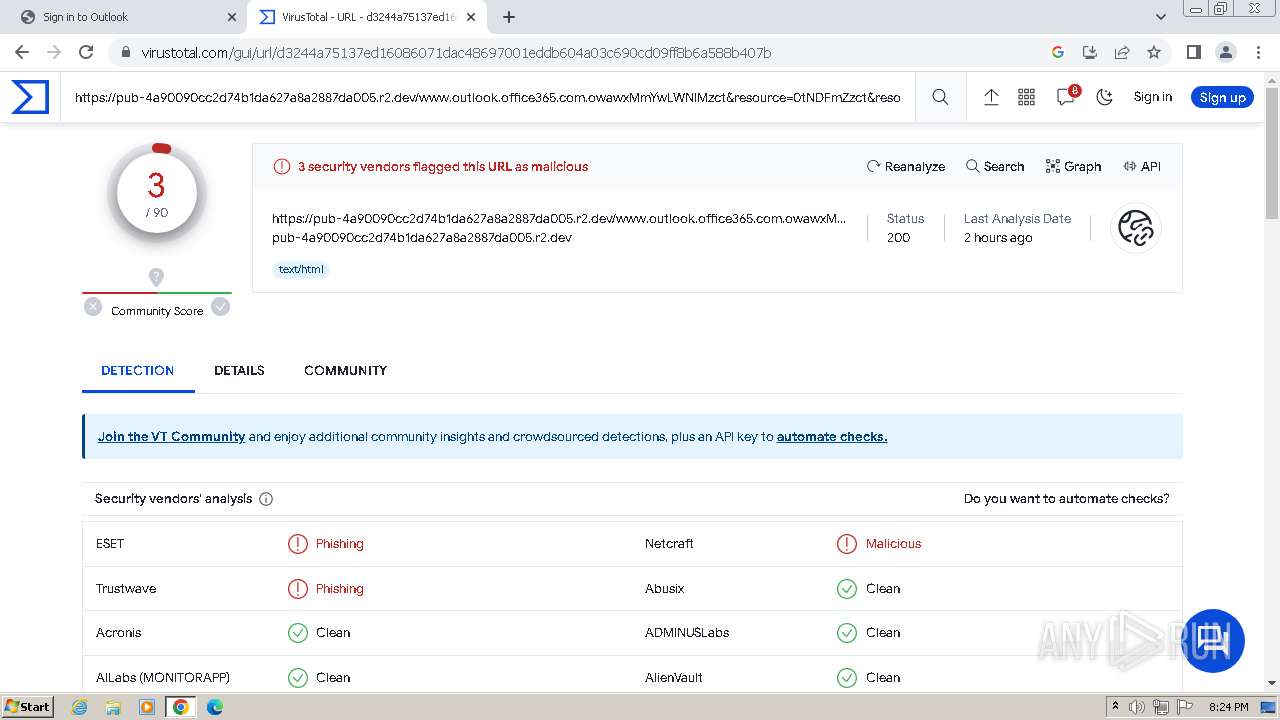The image size is (1280, 720).
Task: Click the AILabs (MONITORAPP) Clean check icon
Action: 298,678
